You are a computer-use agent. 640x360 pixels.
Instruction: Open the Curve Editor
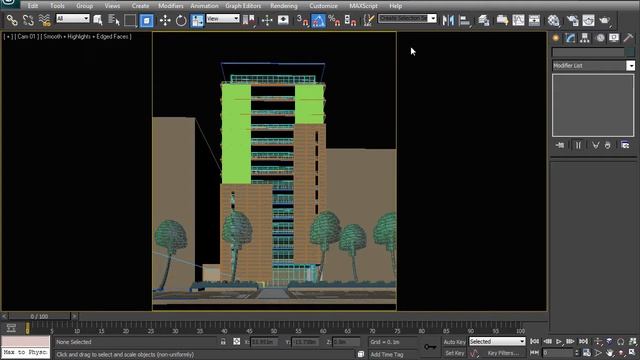tap(518, 20)
